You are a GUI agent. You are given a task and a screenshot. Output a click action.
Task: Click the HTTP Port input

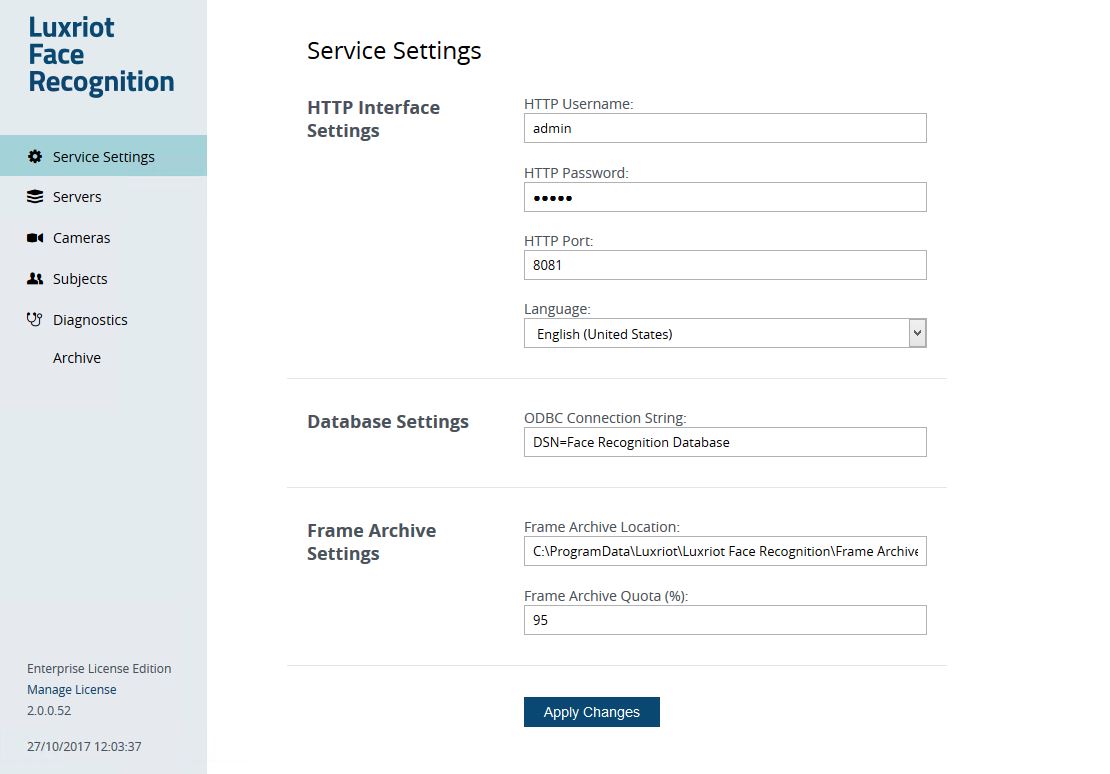click(725, 265)
